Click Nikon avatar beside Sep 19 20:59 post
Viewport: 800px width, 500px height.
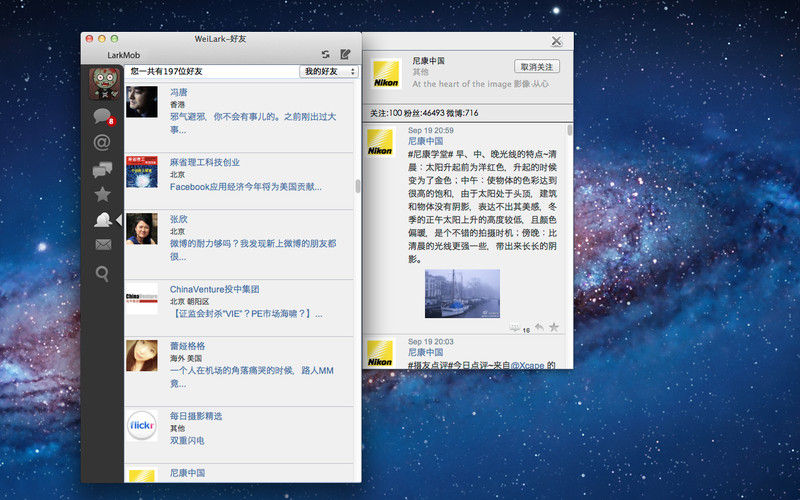click(380, 141)
